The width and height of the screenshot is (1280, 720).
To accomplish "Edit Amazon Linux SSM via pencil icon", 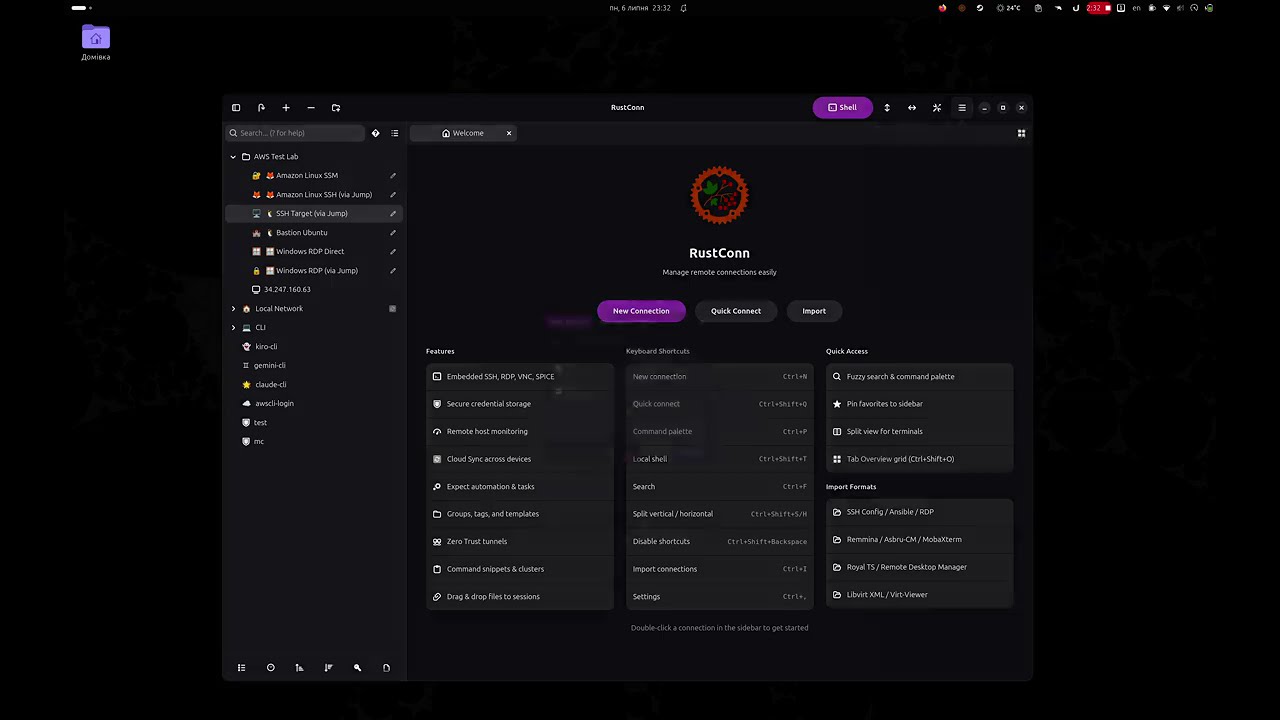I will point(393,176).
